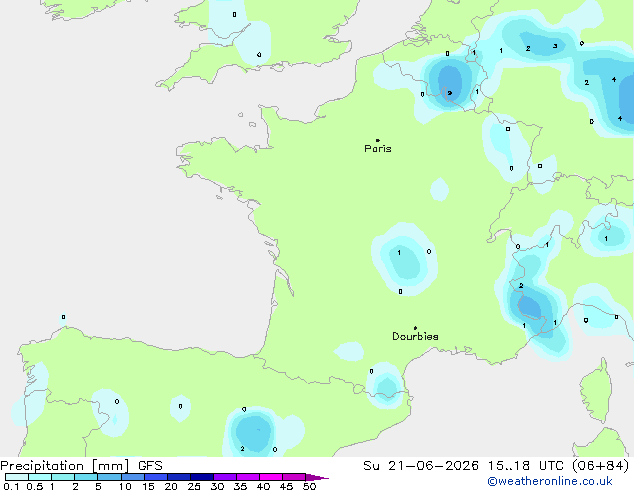Click the above-50 legend arrow tip
Screen dimensions: 634x490
[x=317, y=477]
